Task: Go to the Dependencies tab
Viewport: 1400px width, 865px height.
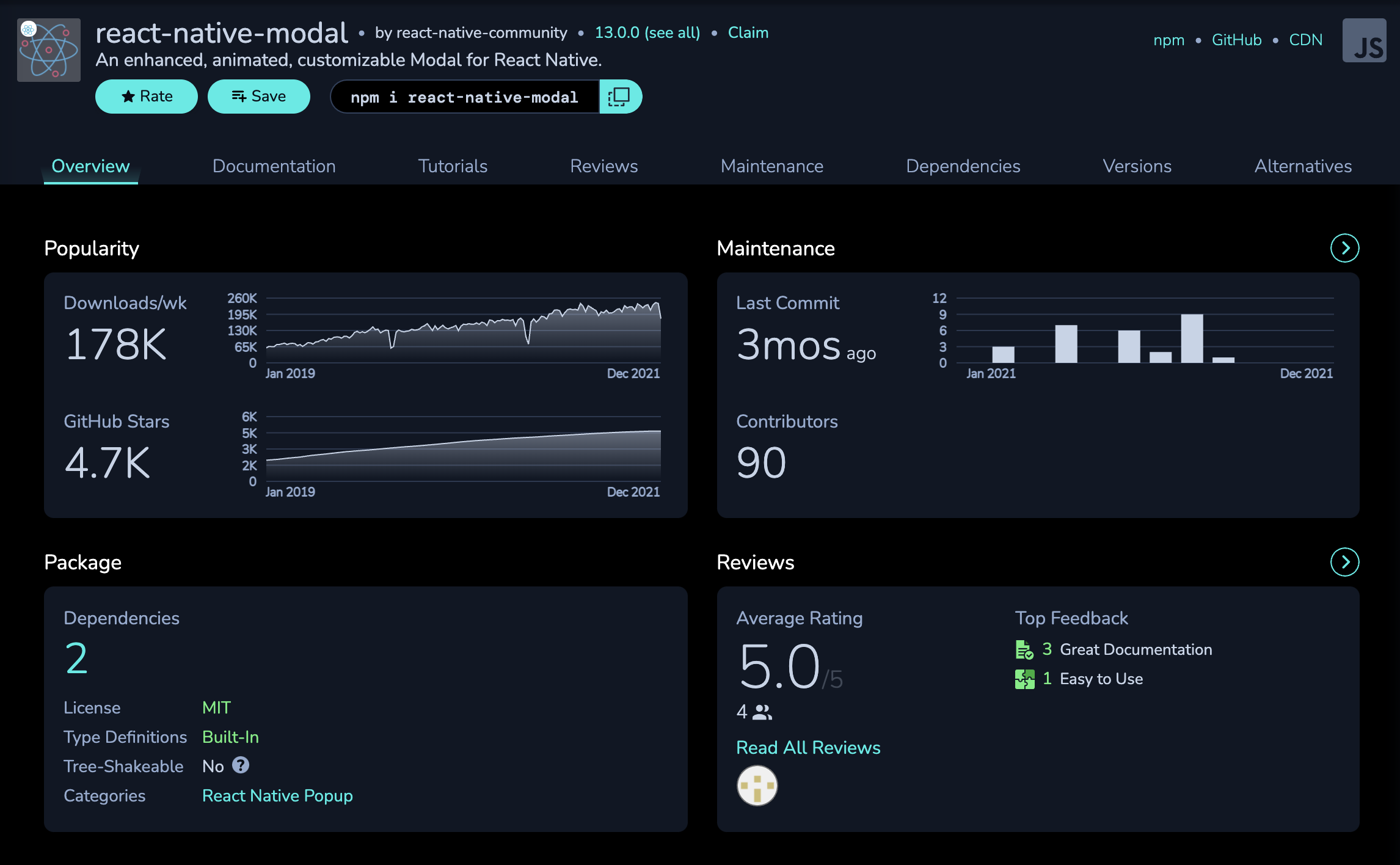Action: [x=963, y=166]
